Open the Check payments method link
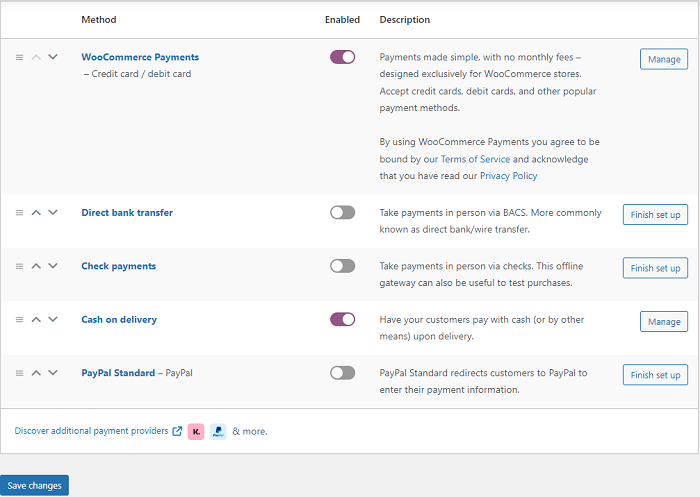This screenshot has width=700, height=497. (119, 266)
